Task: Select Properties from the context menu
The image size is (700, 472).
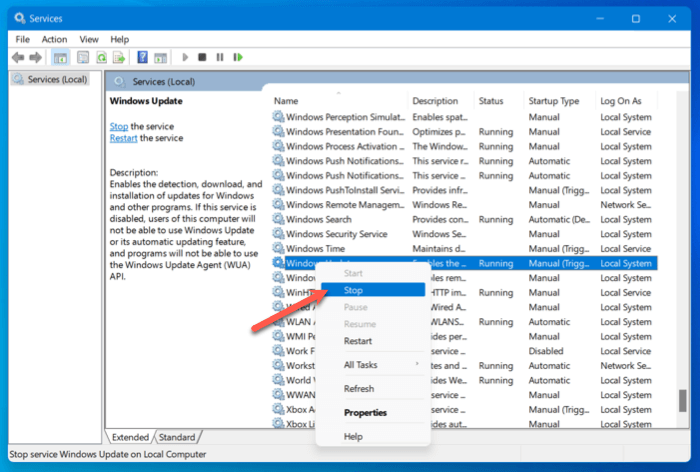Action: pyautogui.click(x=365, y=412)
